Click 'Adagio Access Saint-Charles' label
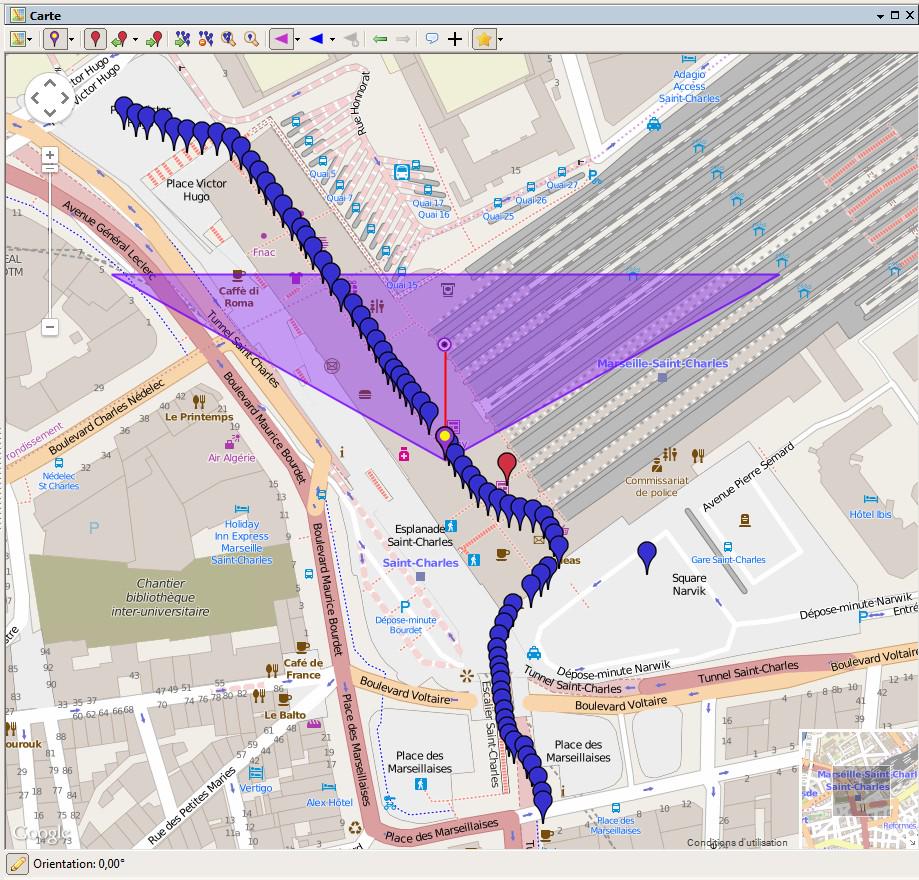Viewport: 919px width, 880px height. pos(689,86)
